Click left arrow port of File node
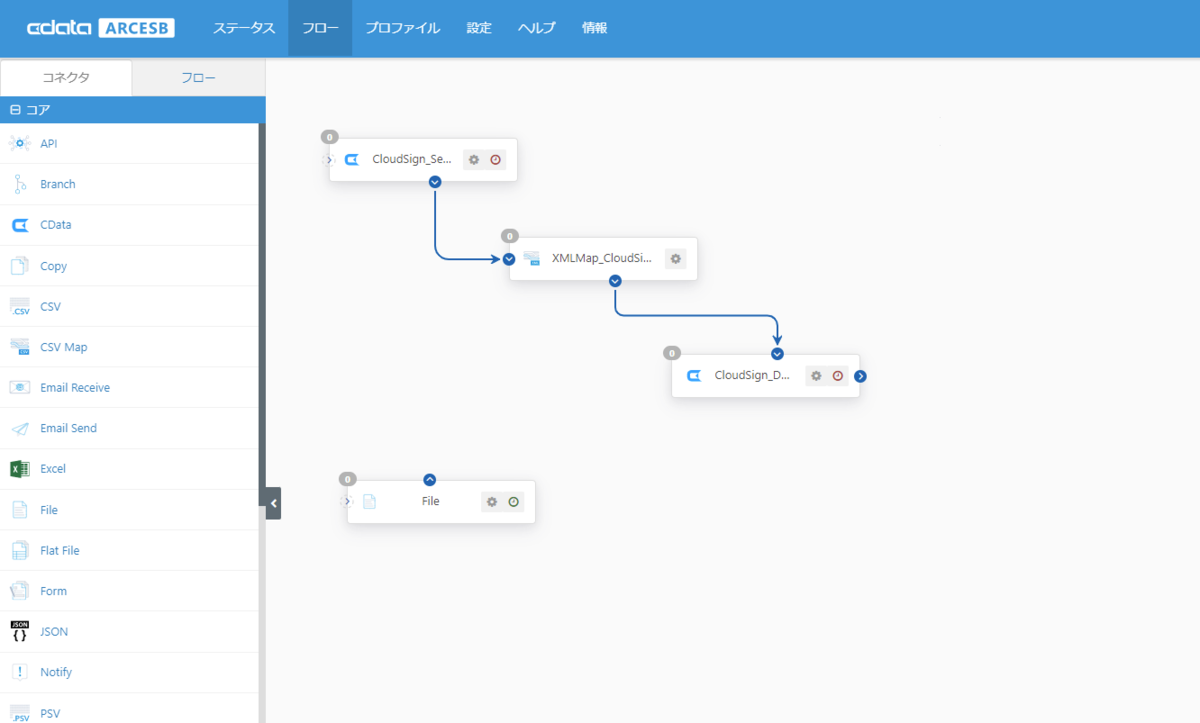This screenshot has height=723, width=1200. [347, 502]
